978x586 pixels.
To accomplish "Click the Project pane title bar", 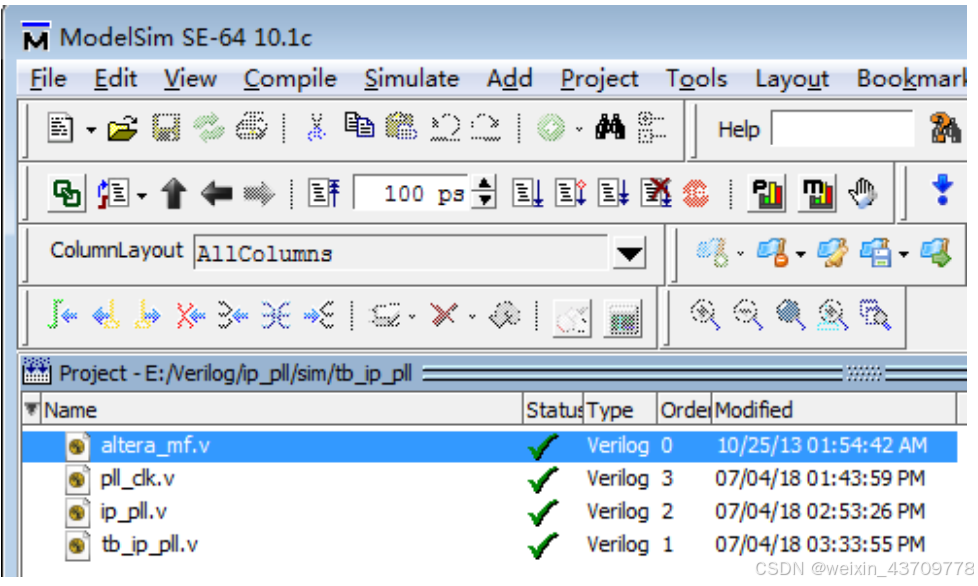I will pyautogui.click(x=493, y=374).
